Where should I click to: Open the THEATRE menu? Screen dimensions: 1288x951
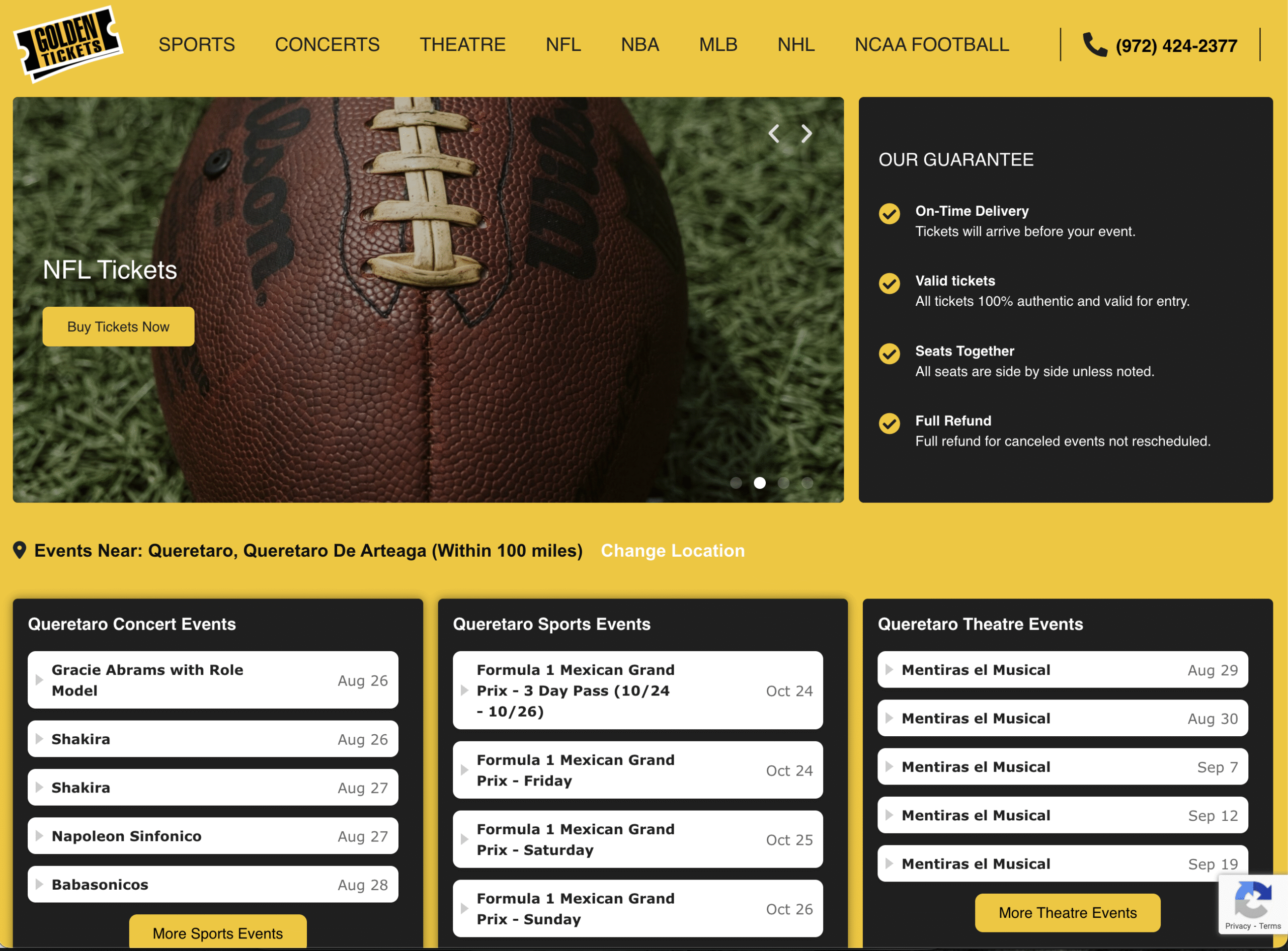point(462,44)
